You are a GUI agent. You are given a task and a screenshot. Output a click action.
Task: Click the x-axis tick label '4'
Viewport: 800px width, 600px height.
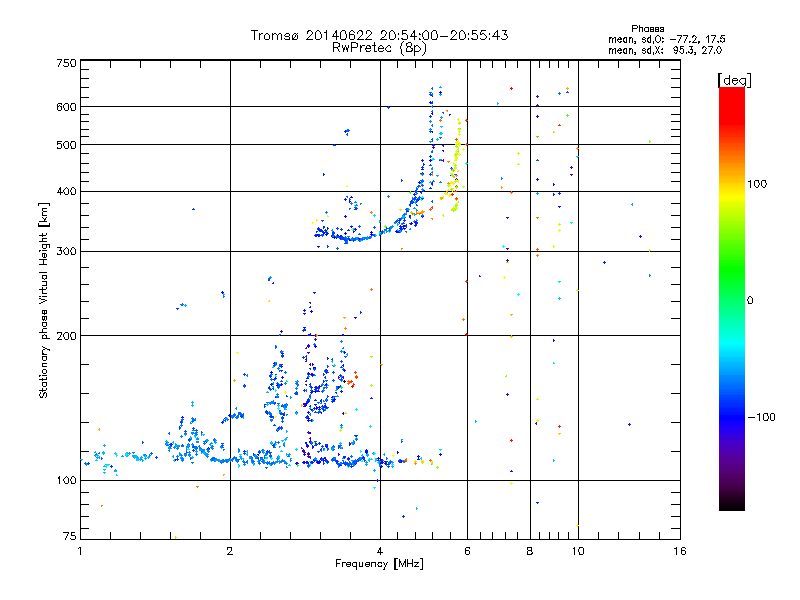[x=380, y=551]
